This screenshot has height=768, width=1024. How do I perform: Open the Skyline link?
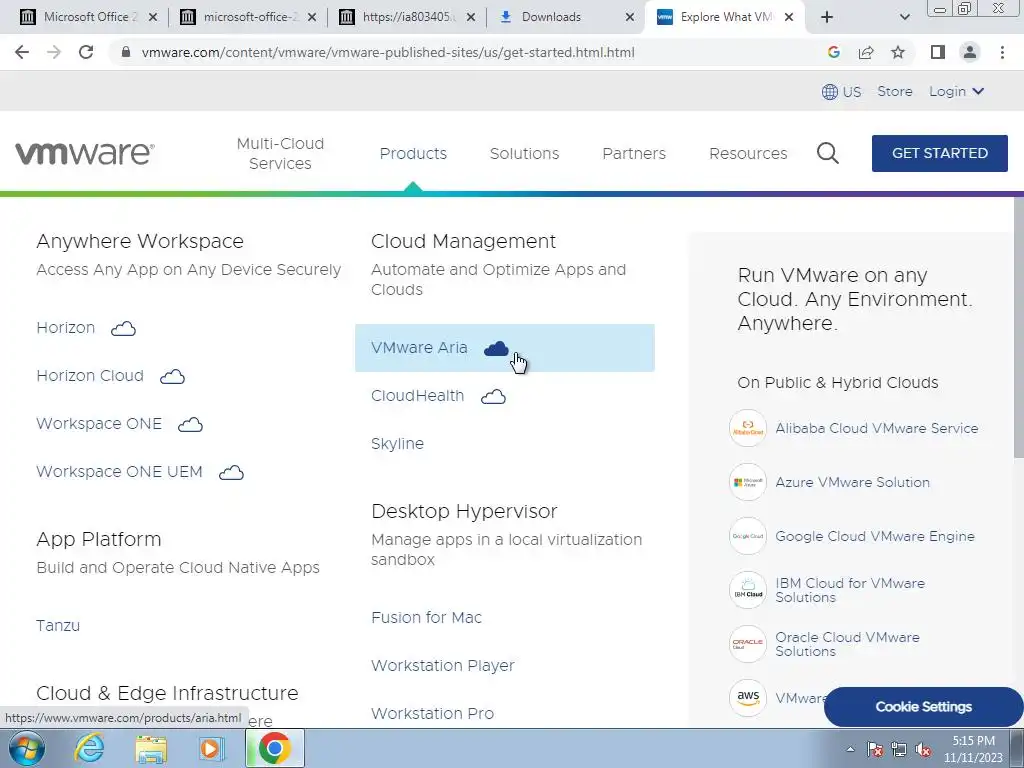(397, 444)
